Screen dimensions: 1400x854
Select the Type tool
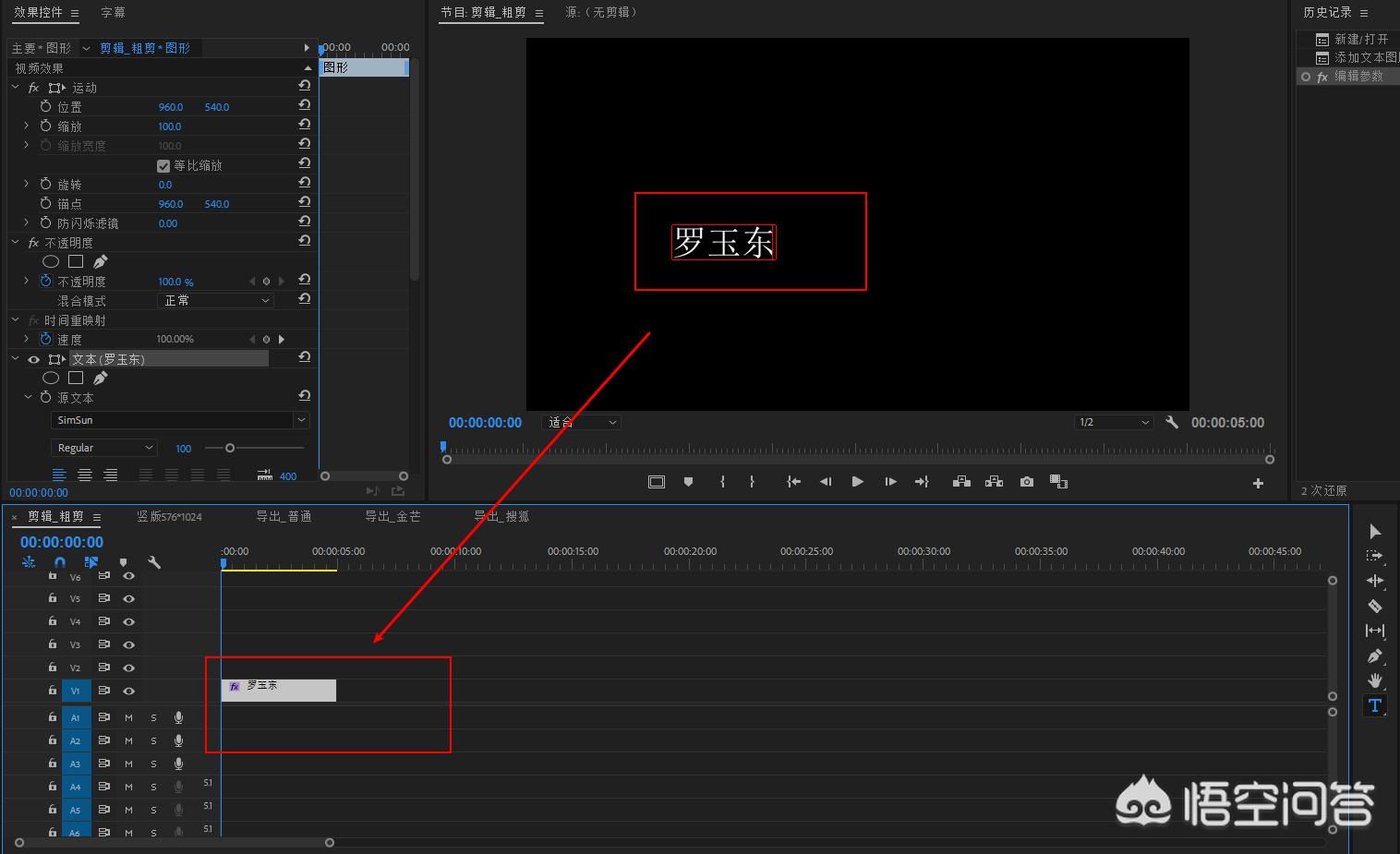coord(1375,705)
